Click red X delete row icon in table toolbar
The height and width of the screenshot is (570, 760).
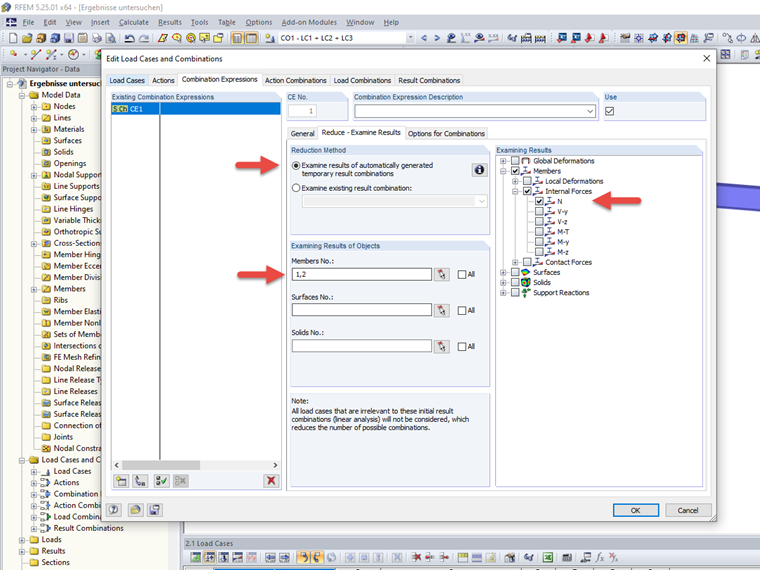[x=416, y=557]
